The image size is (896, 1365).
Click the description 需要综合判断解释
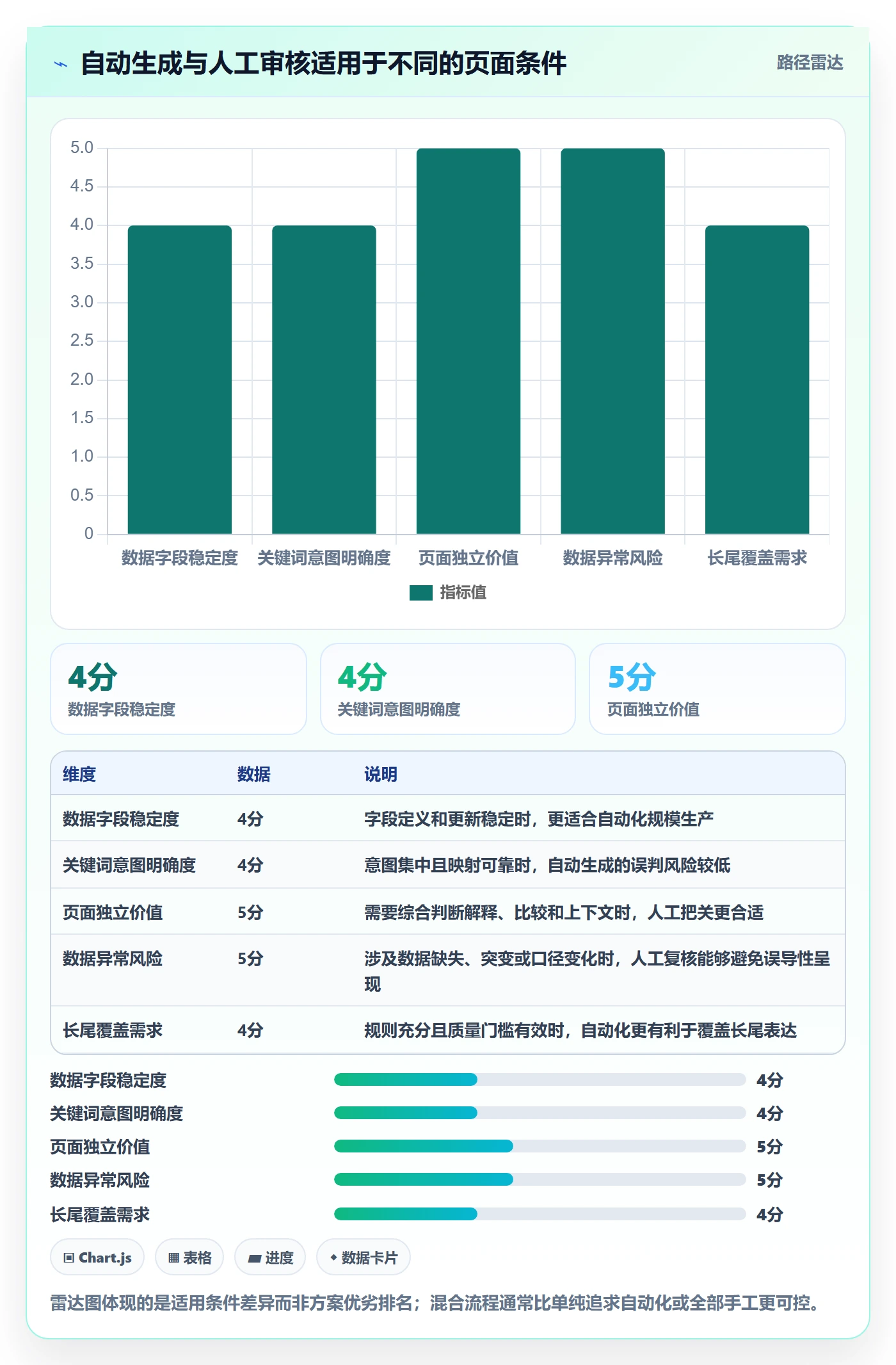click(564, 913)
